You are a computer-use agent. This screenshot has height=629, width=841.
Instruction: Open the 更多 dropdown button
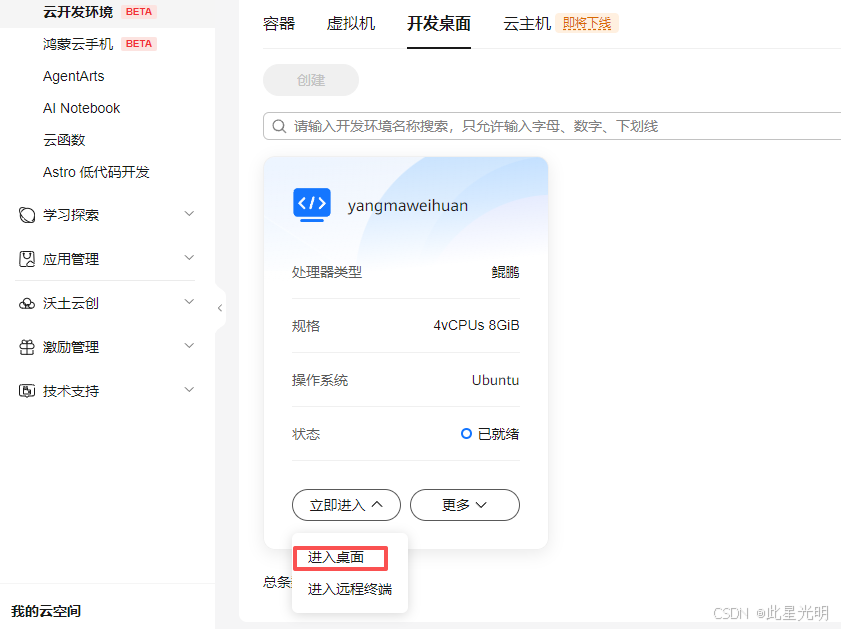[465, 505]
